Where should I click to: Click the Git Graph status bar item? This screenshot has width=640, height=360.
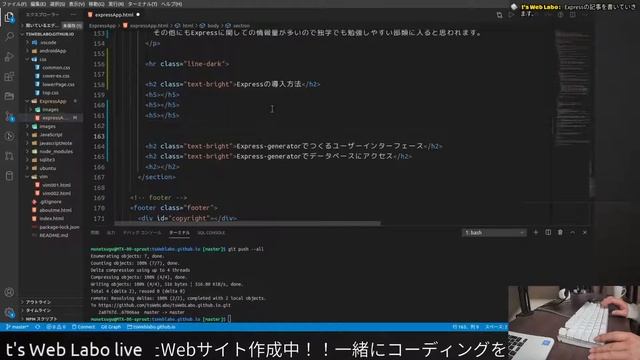point(111,327)
